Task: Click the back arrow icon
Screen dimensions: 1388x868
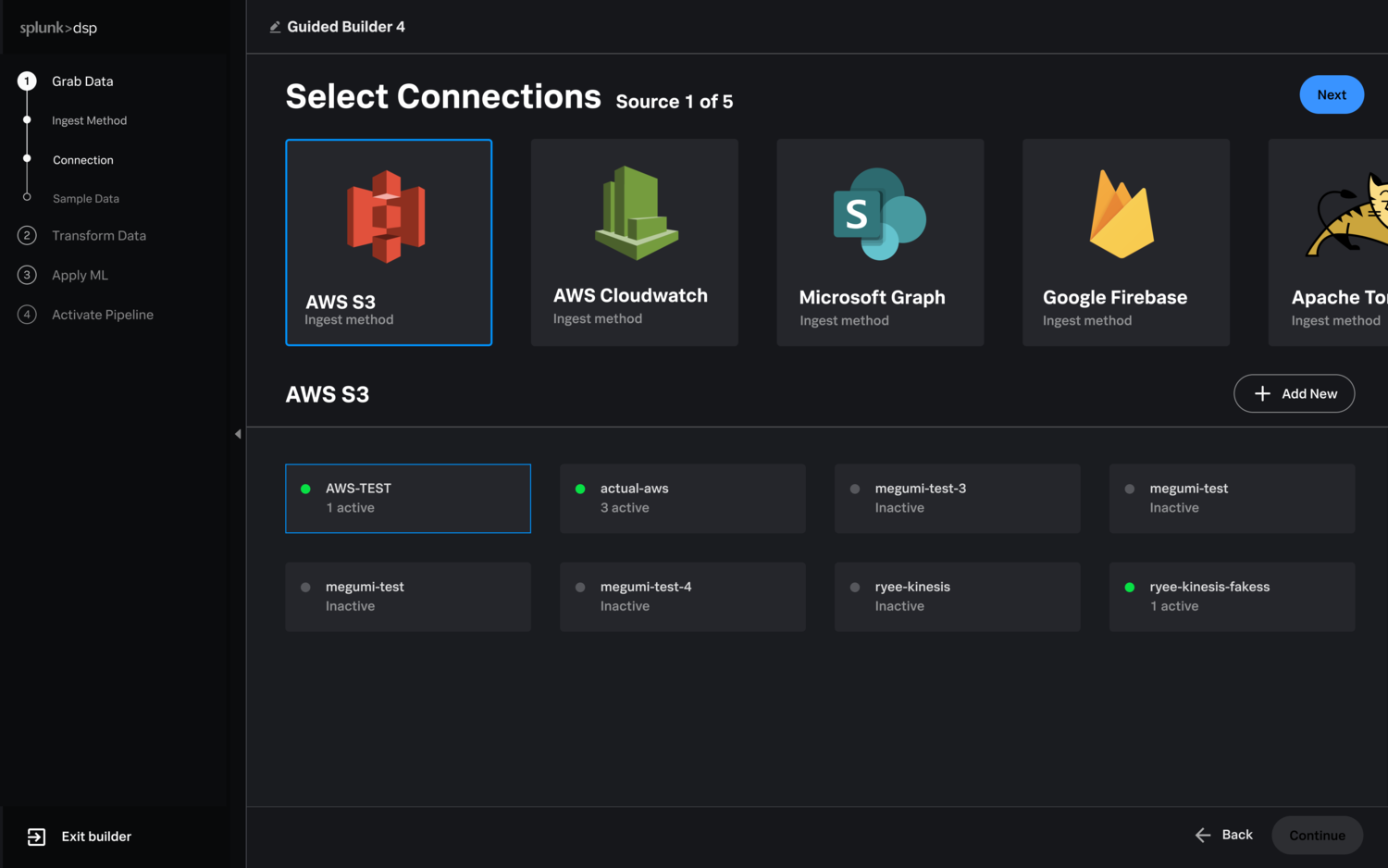Action: pos(1203,835)
